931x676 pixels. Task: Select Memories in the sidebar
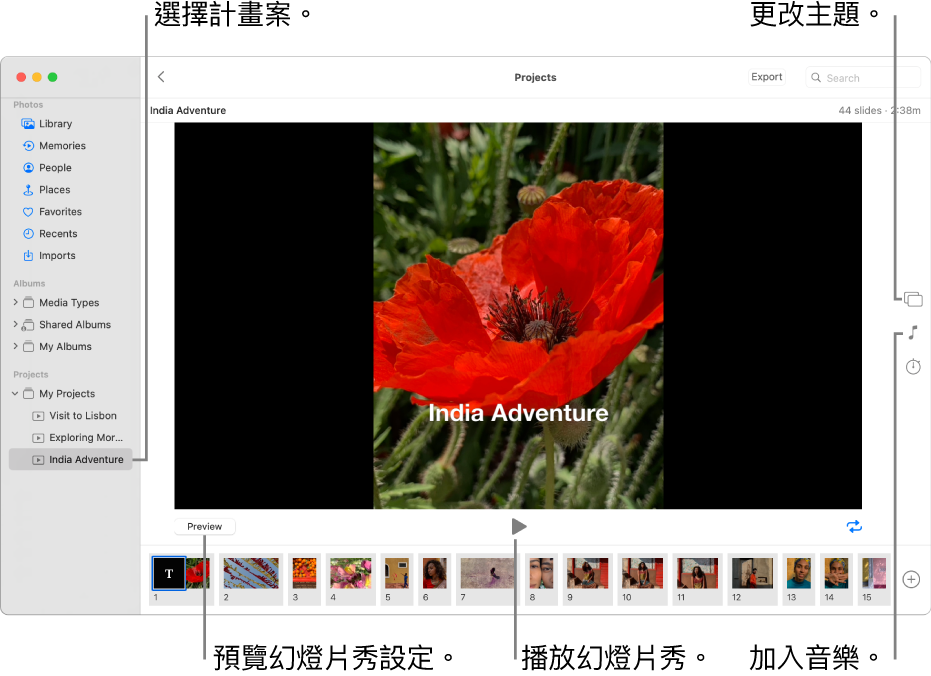coord(61,145)
